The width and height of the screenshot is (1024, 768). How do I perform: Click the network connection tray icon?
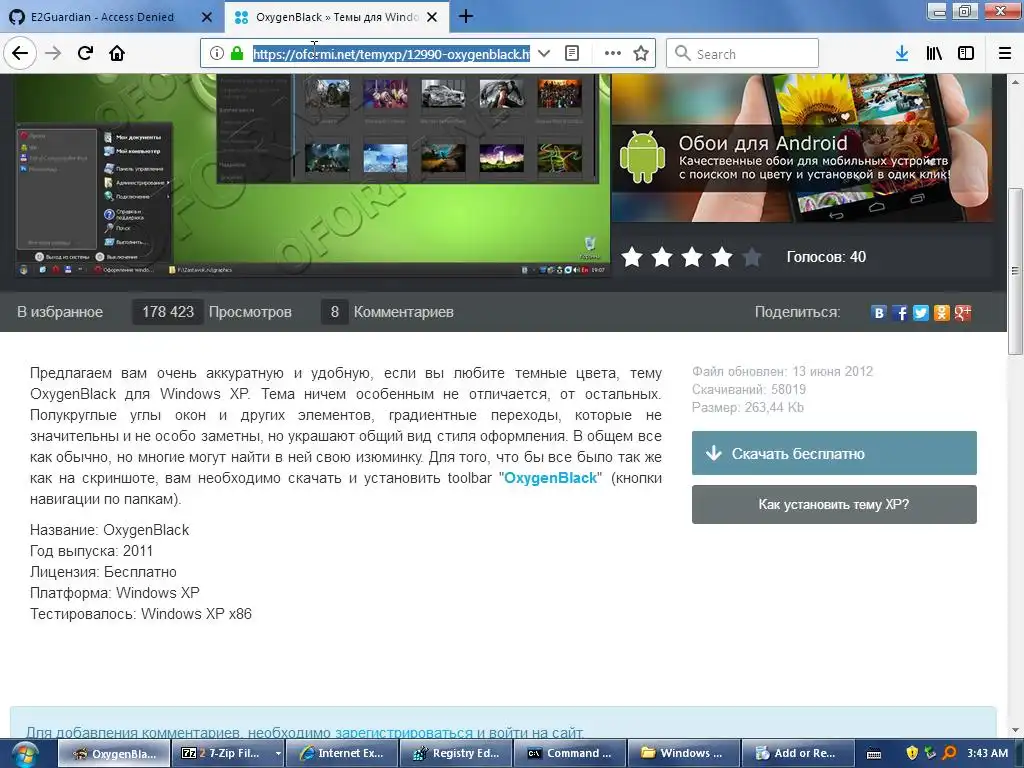(x=931, y=753)
